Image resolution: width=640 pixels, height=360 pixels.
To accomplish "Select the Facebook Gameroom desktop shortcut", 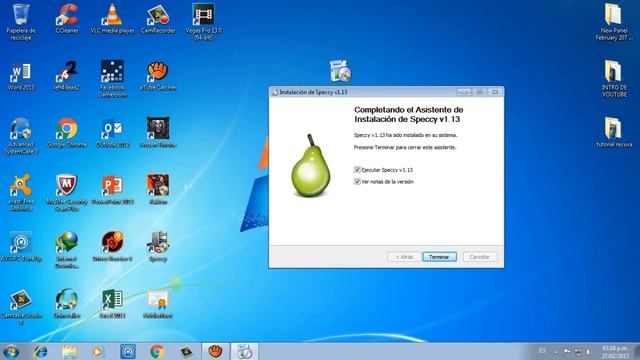I will [x=112, y=79].
